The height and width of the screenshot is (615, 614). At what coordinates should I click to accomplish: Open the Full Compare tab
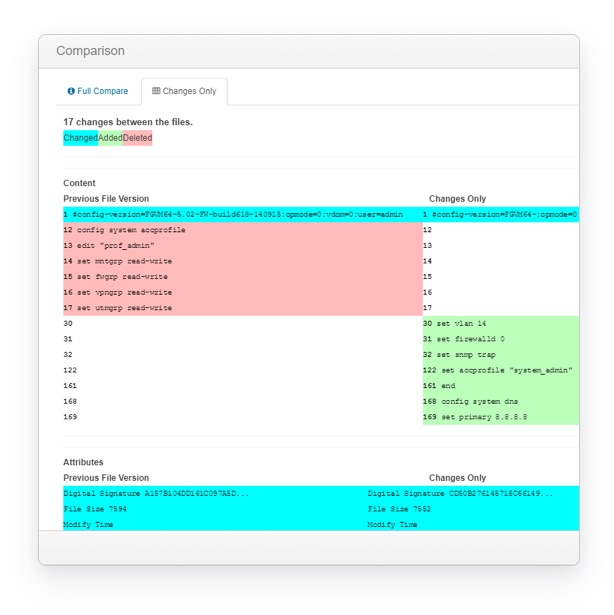[98, 91]
